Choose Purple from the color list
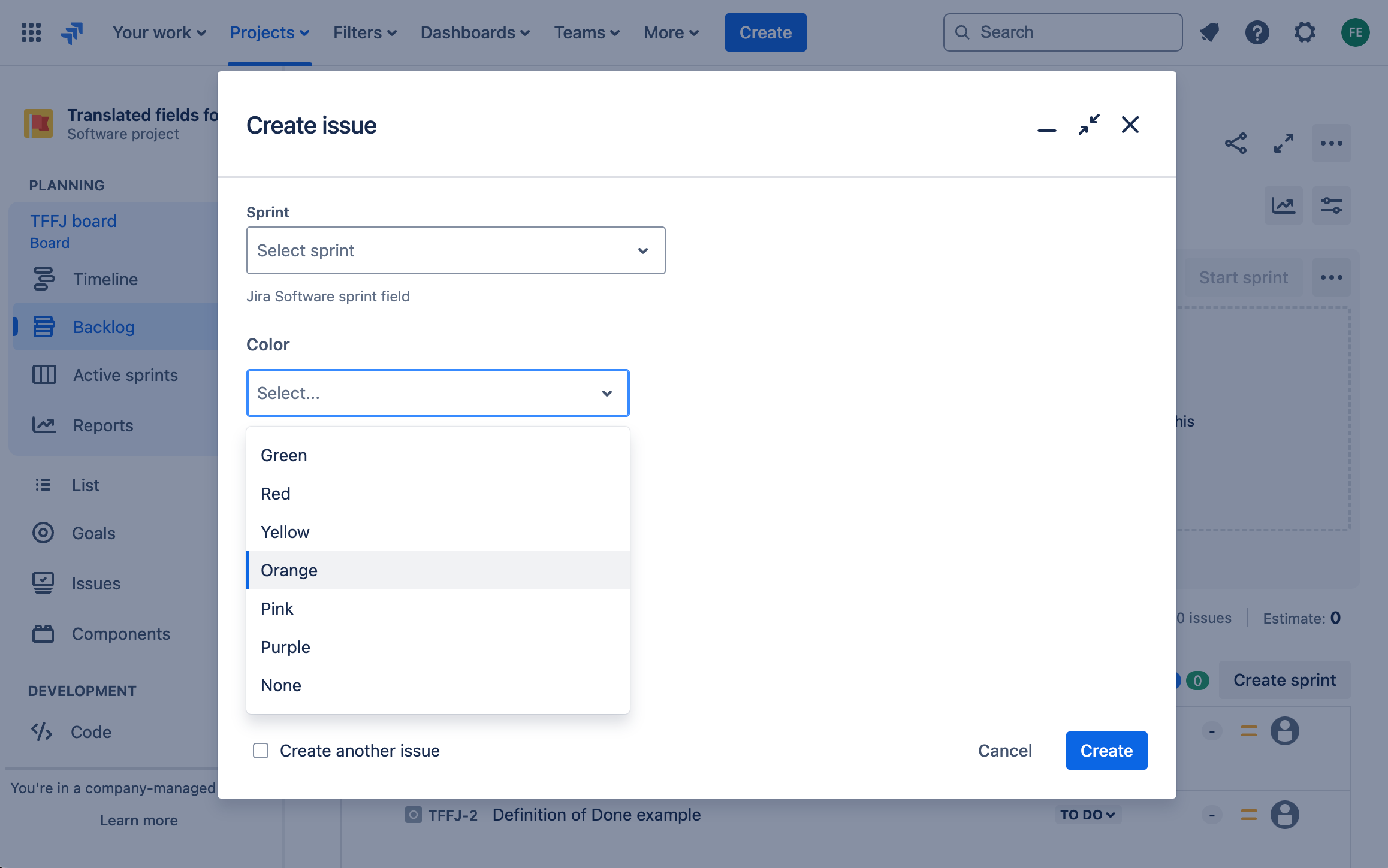This screenshot has width=1388, height=868. (x=286, y=647)
